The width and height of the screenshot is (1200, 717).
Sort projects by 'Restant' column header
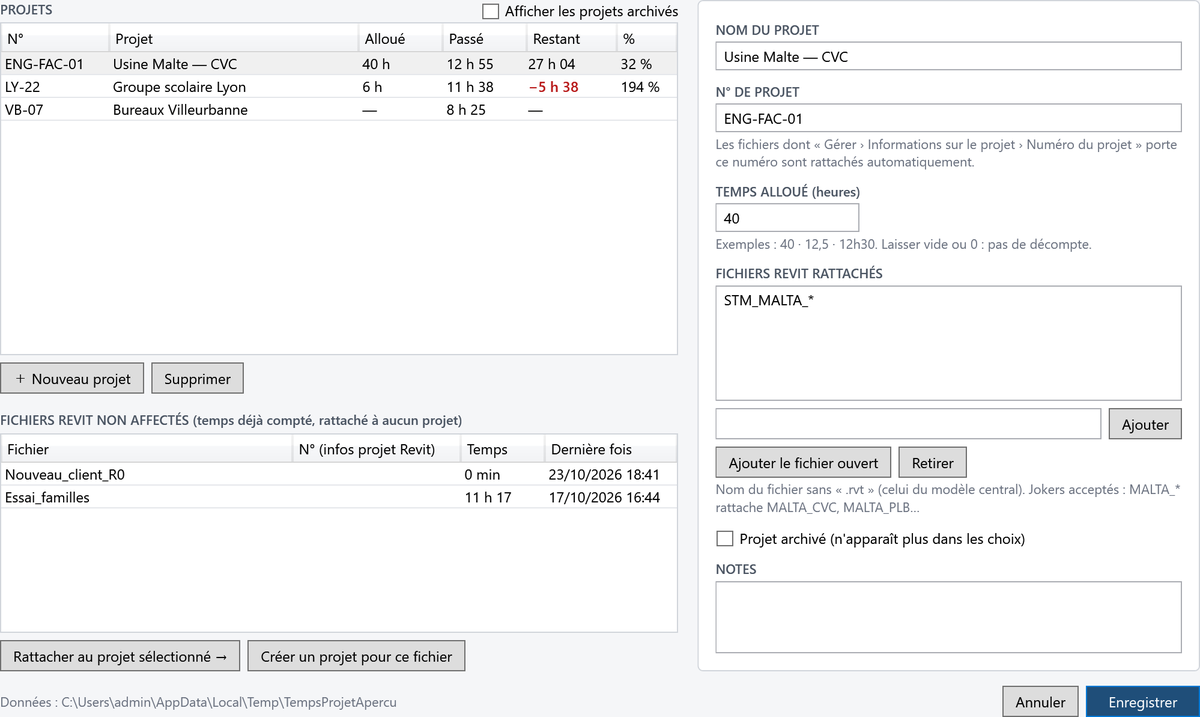click(571, 39)
